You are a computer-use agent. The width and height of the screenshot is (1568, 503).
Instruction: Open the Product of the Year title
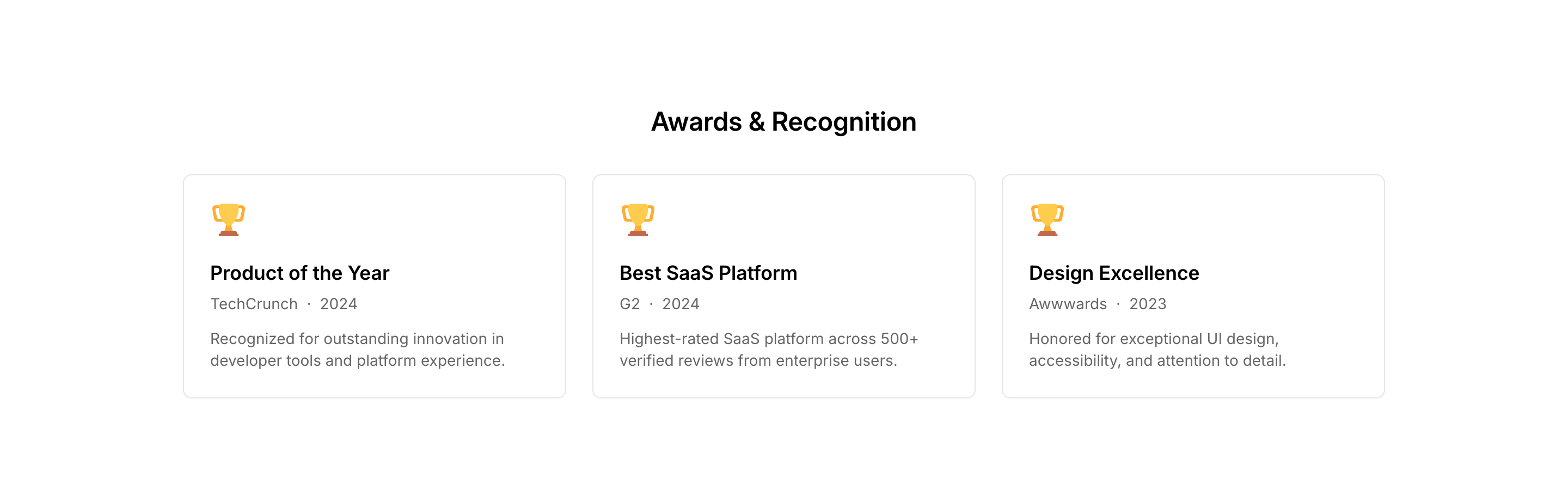(x=299, y=273)
